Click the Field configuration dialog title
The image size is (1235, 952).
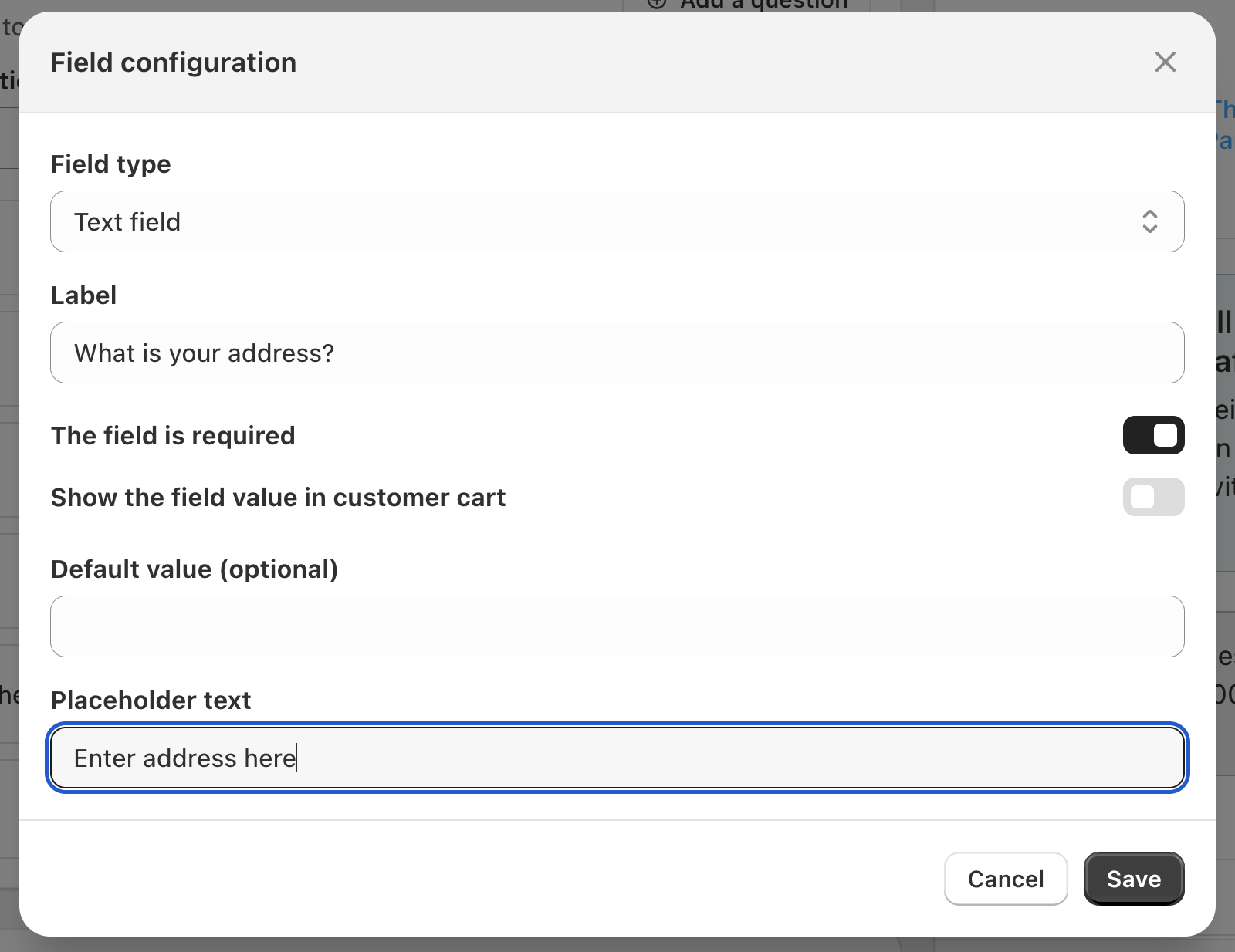pyautogui.click(x=174, y=62)
